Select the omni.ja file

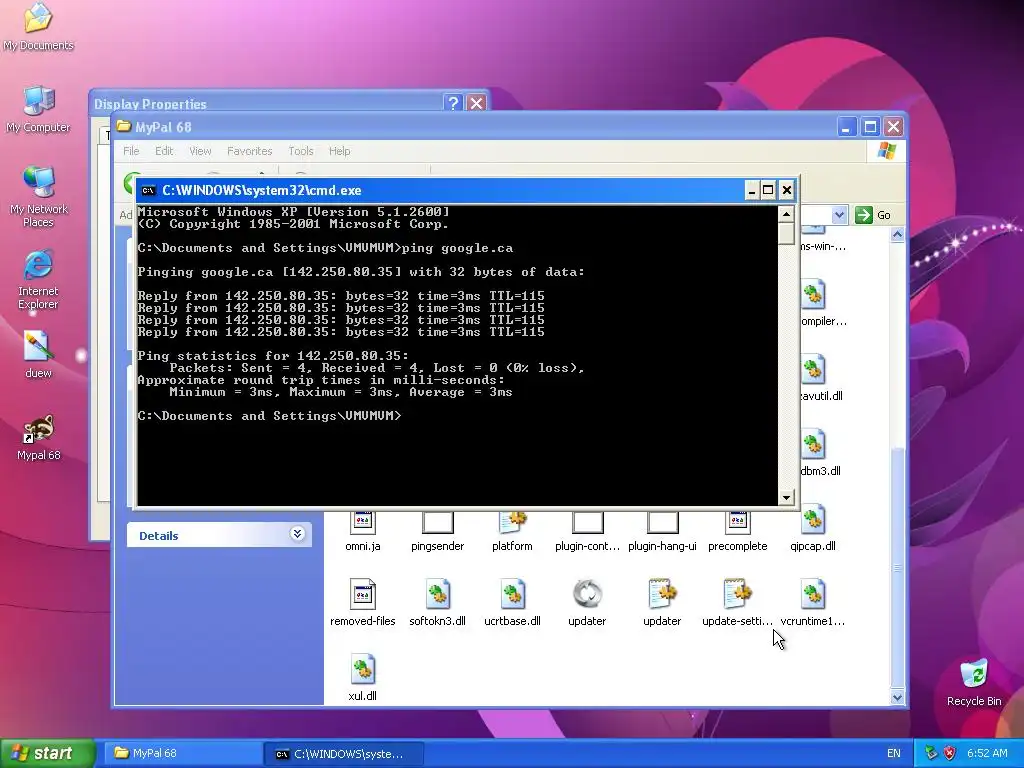click(362, 532)
